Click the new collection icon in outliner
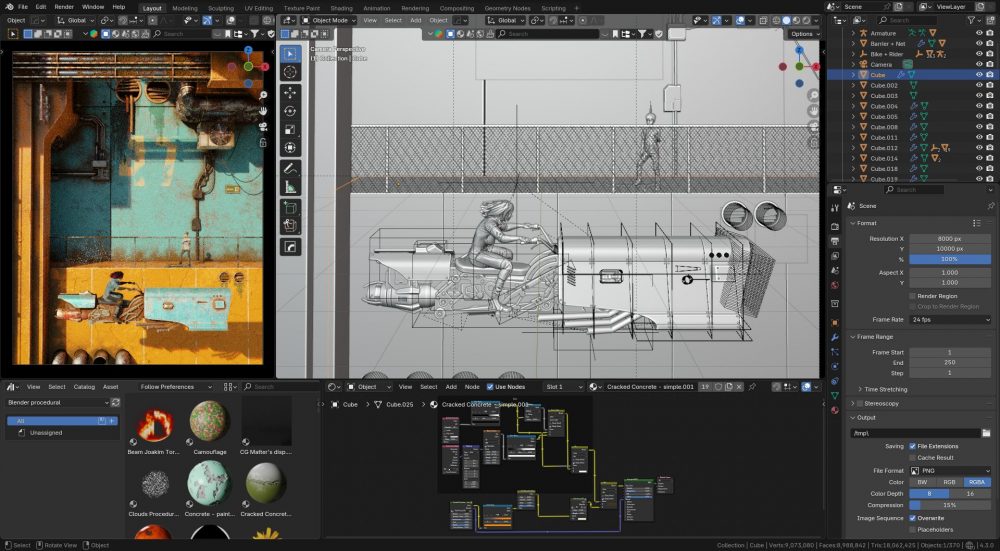 click(x=990, y=20)
